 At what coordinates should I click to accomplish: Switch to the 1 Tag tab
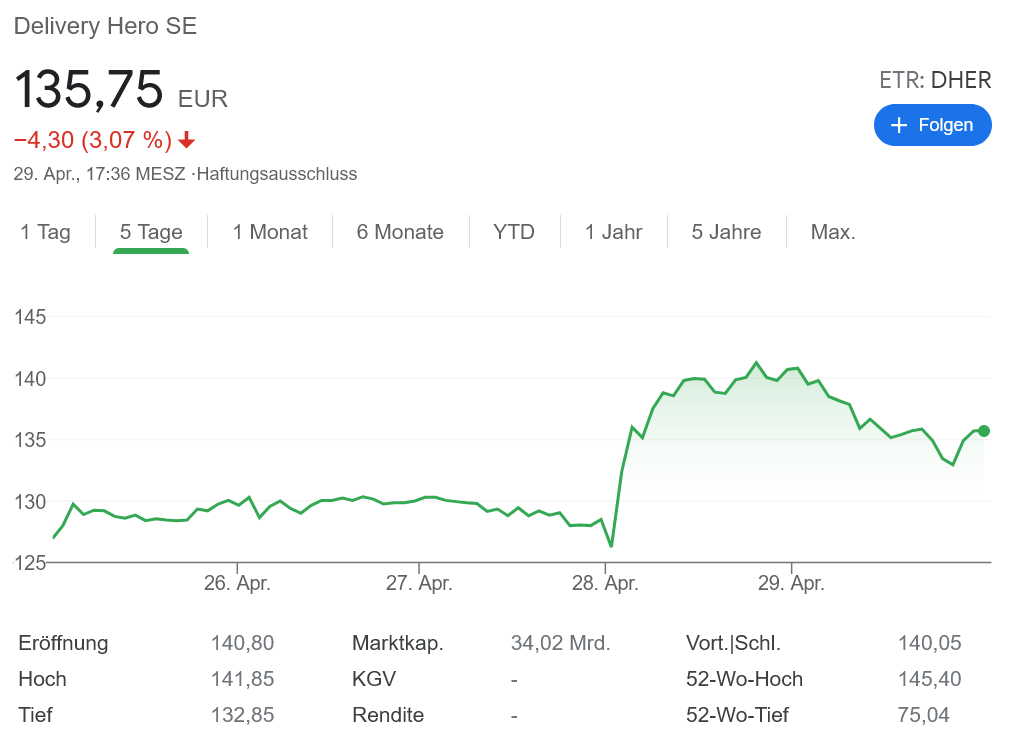pos(46,232)
